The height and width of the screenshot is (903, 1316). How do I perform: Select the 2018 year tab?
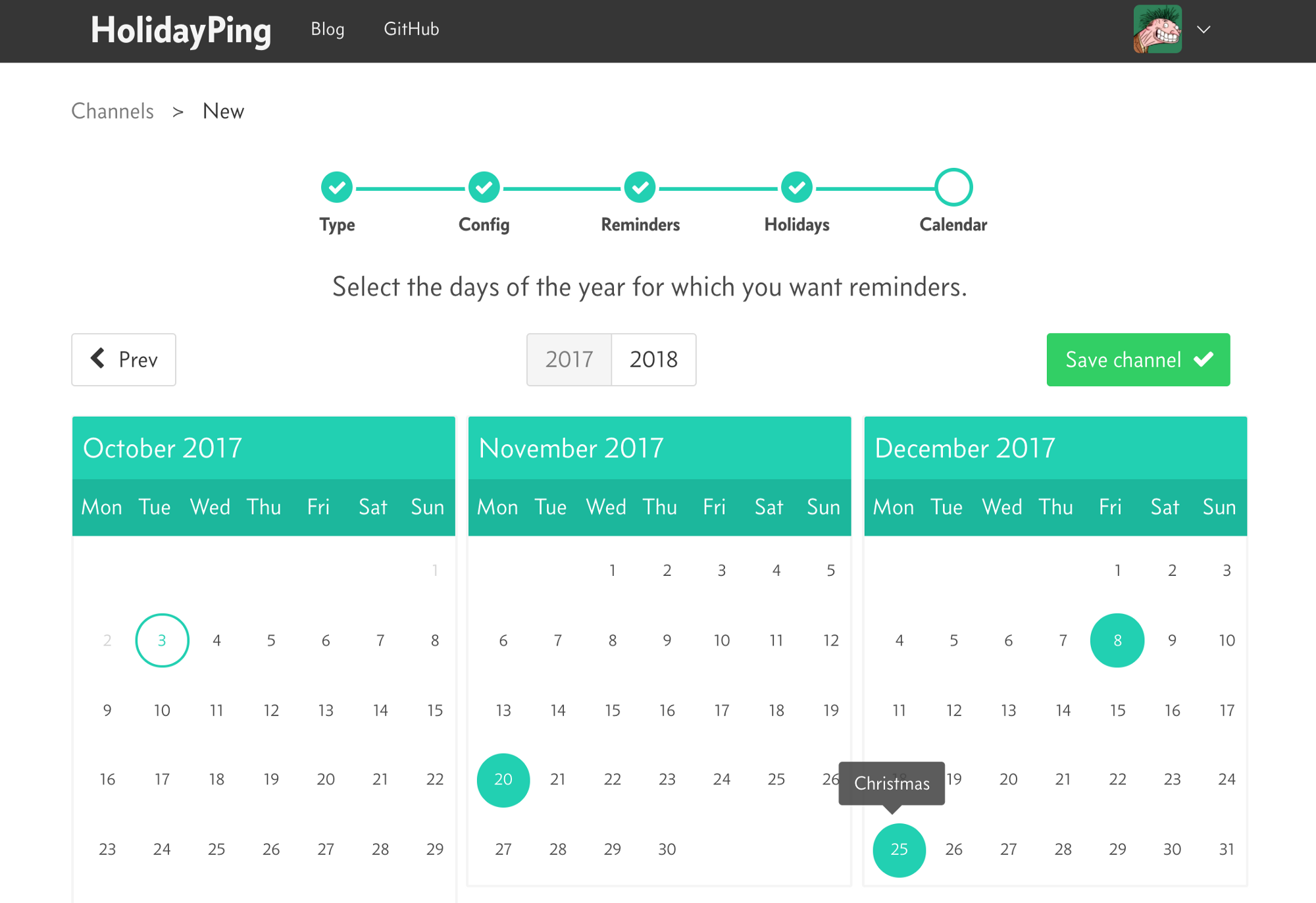(x=654, y=359)
